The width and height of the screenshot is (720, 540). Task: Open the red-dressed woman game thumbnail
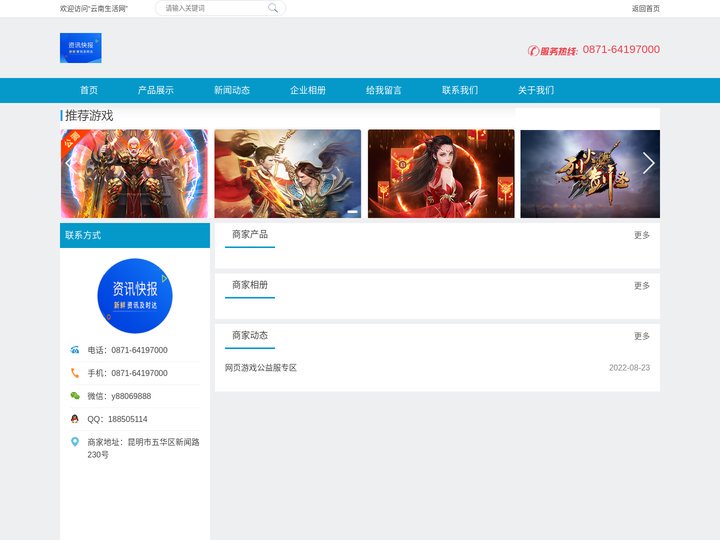(x=441, y=174)
